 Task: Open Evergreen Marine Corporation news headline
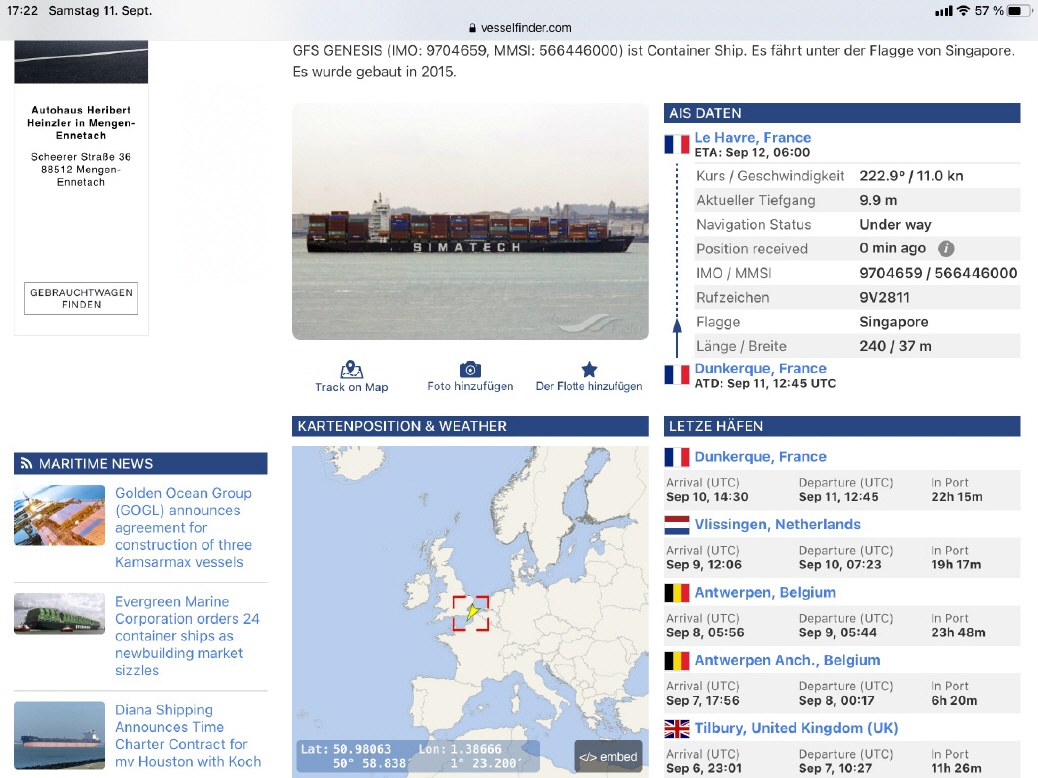click(187, 636)
